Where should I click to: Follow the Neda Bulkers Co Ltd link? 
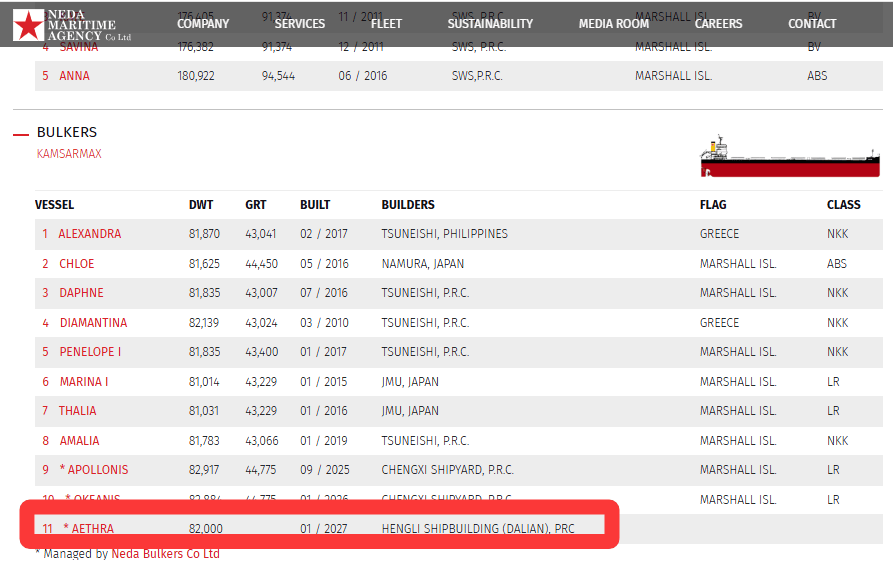(165, 554)
